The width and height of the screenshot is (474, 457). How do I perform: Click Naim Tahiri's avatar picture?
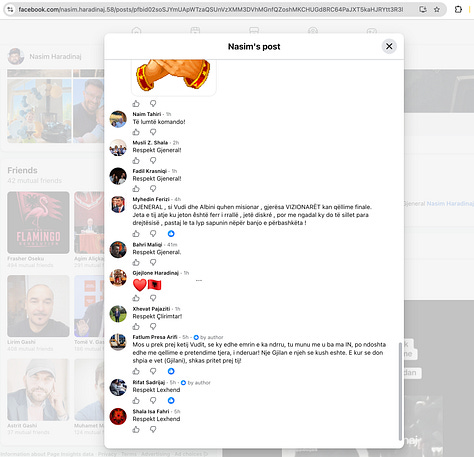click(x=118, y=119)
